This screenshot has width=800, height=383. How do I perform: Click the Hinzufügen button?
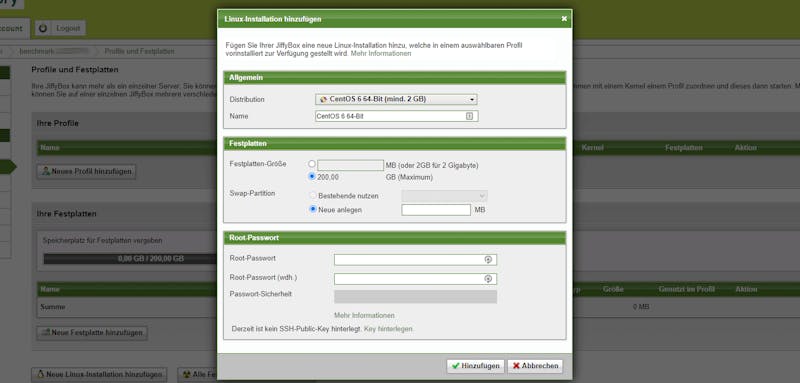tap(476, 366)
